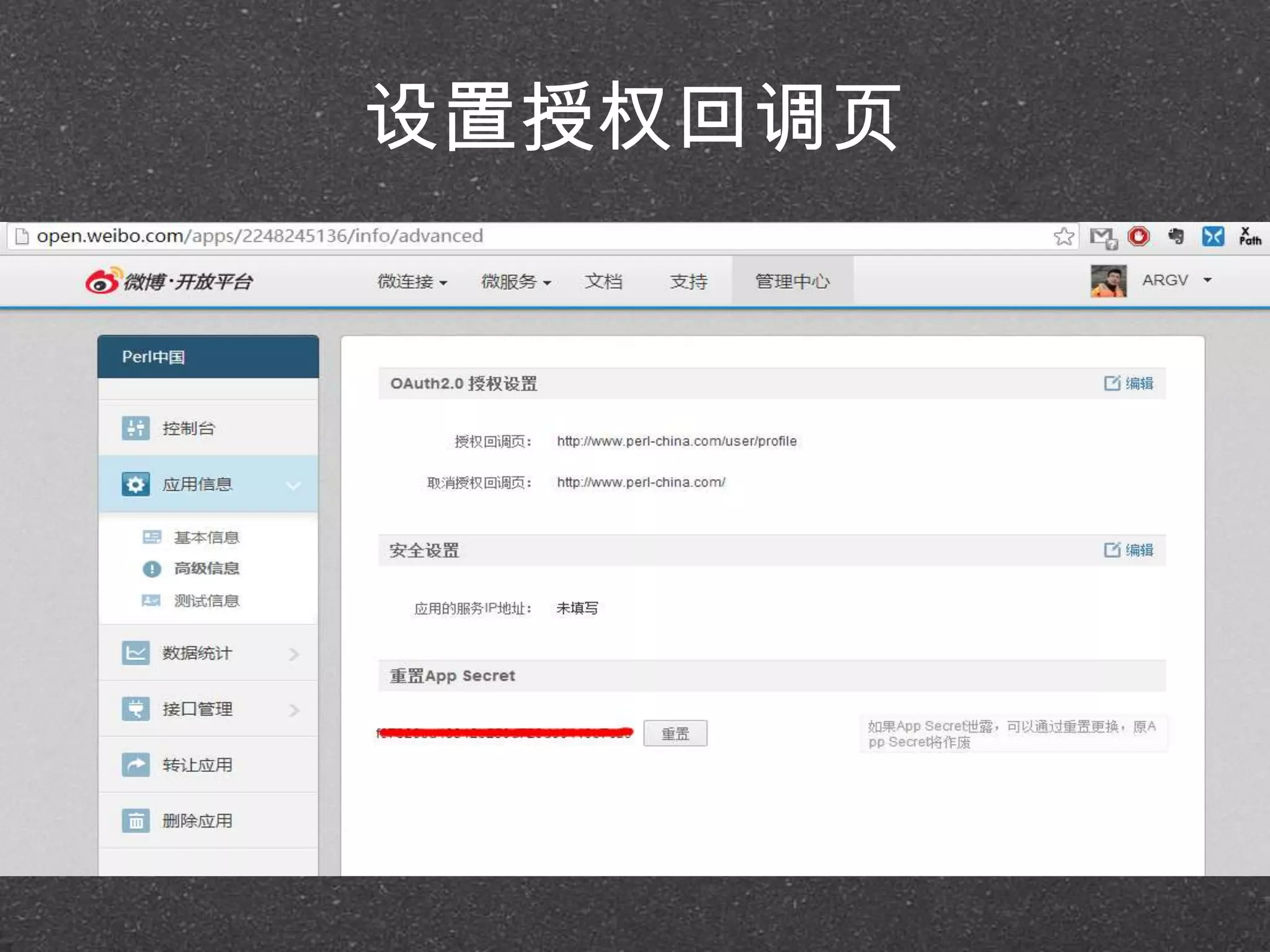Click the blue X extension icon
This screenshot has height=952, width=1270.
click(x=1213, y=236)
